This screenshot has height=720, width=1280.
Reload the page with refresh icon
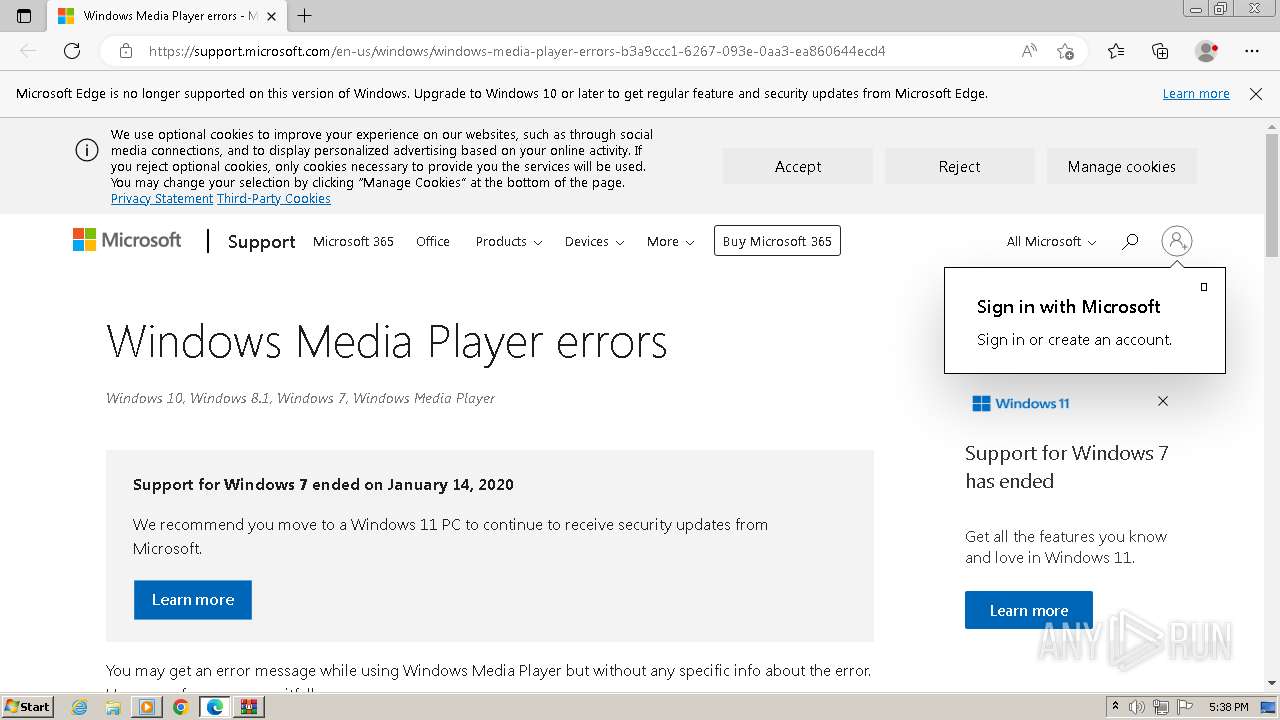(72, 51)
